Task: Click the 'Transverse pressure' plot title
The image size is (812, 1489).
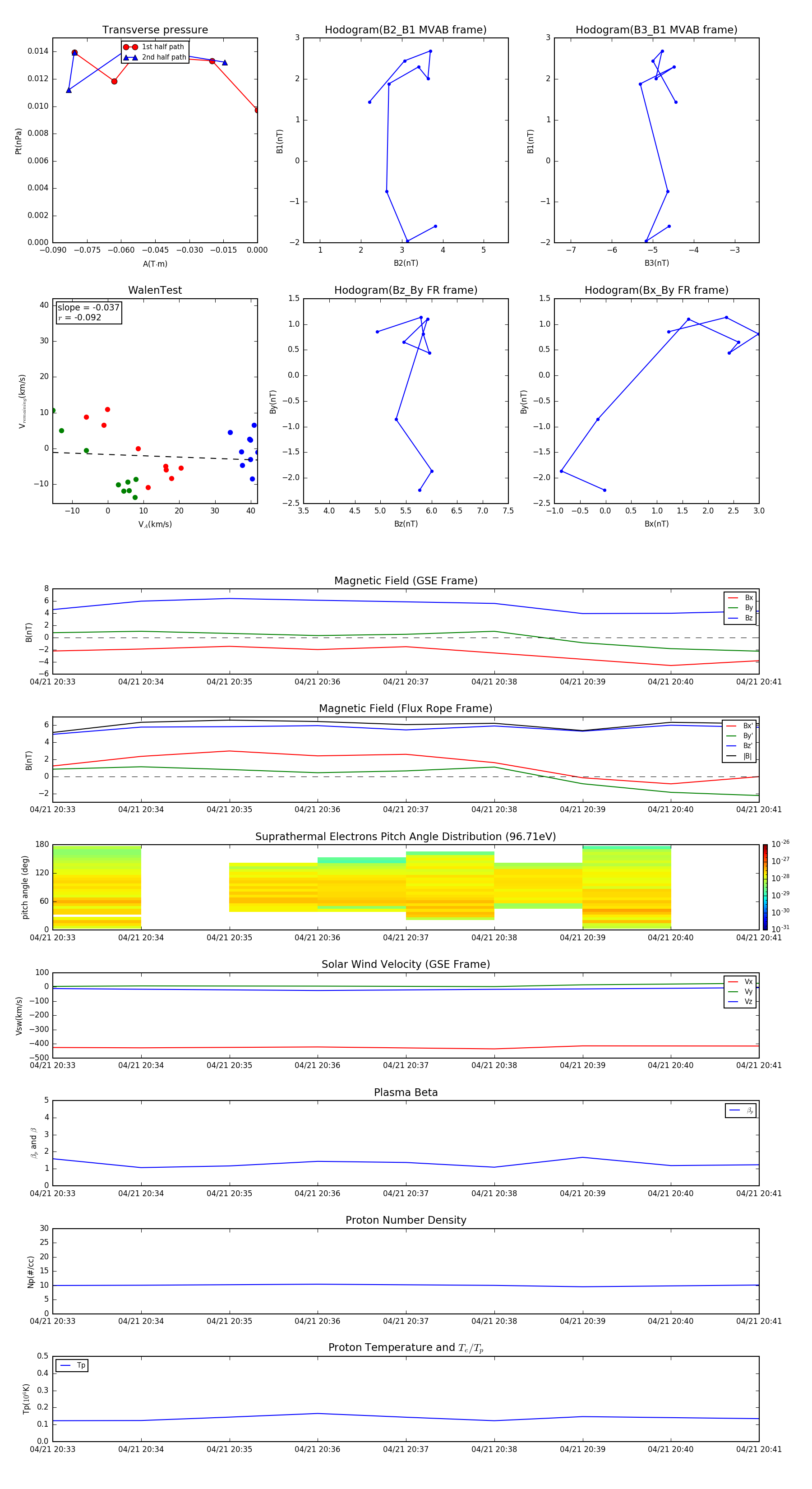Action: click(155, 30)
